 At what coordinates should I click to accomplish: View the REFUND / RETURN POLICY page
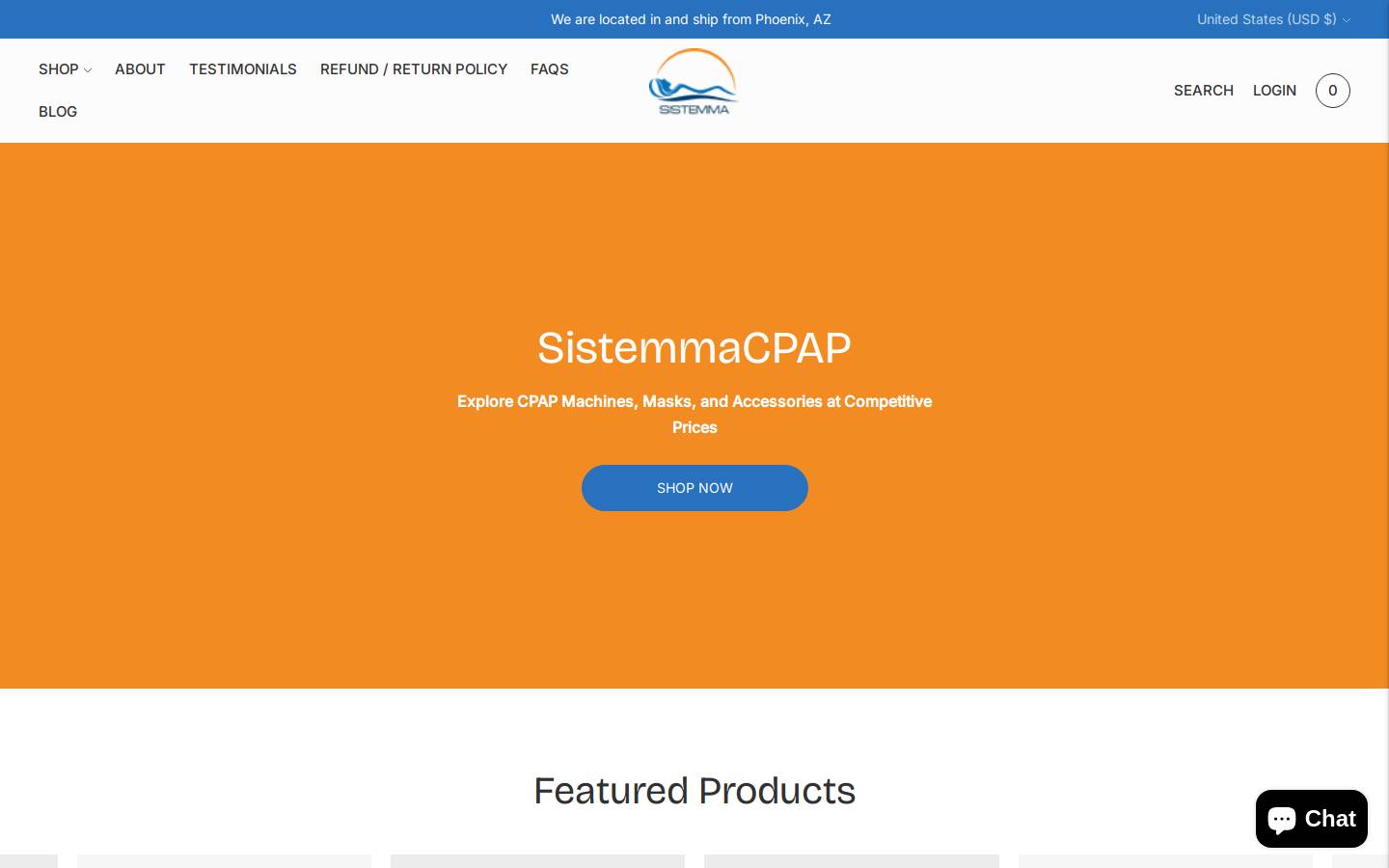click(x=414, y=69)
